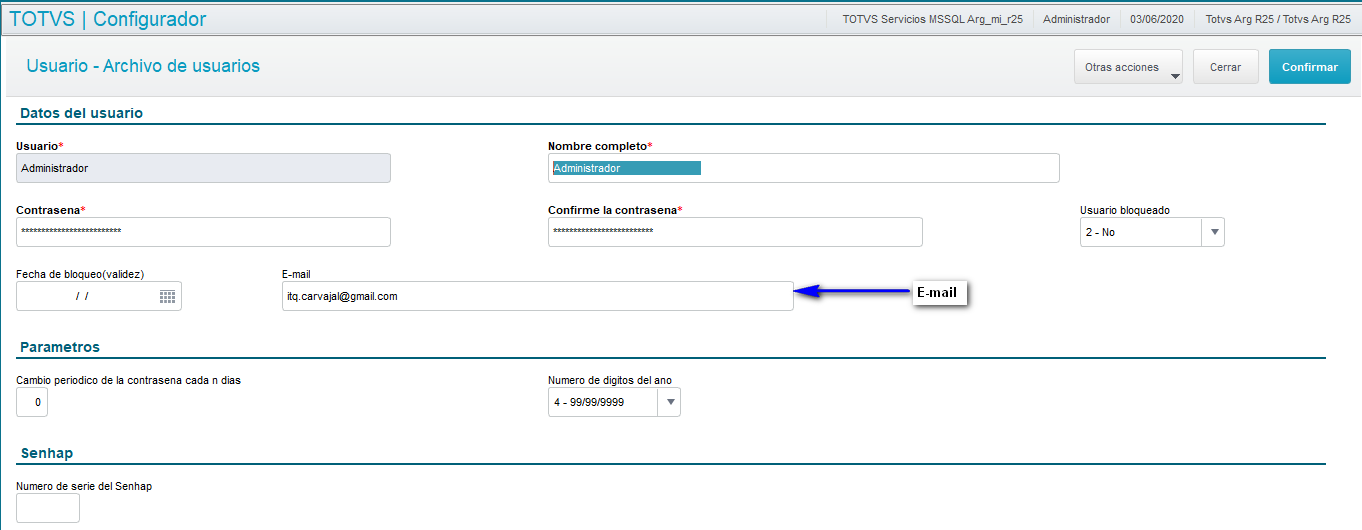Click the 'TOTVS | Configurador' title text
Viewport: 1362px width, 530px height.
108,19
